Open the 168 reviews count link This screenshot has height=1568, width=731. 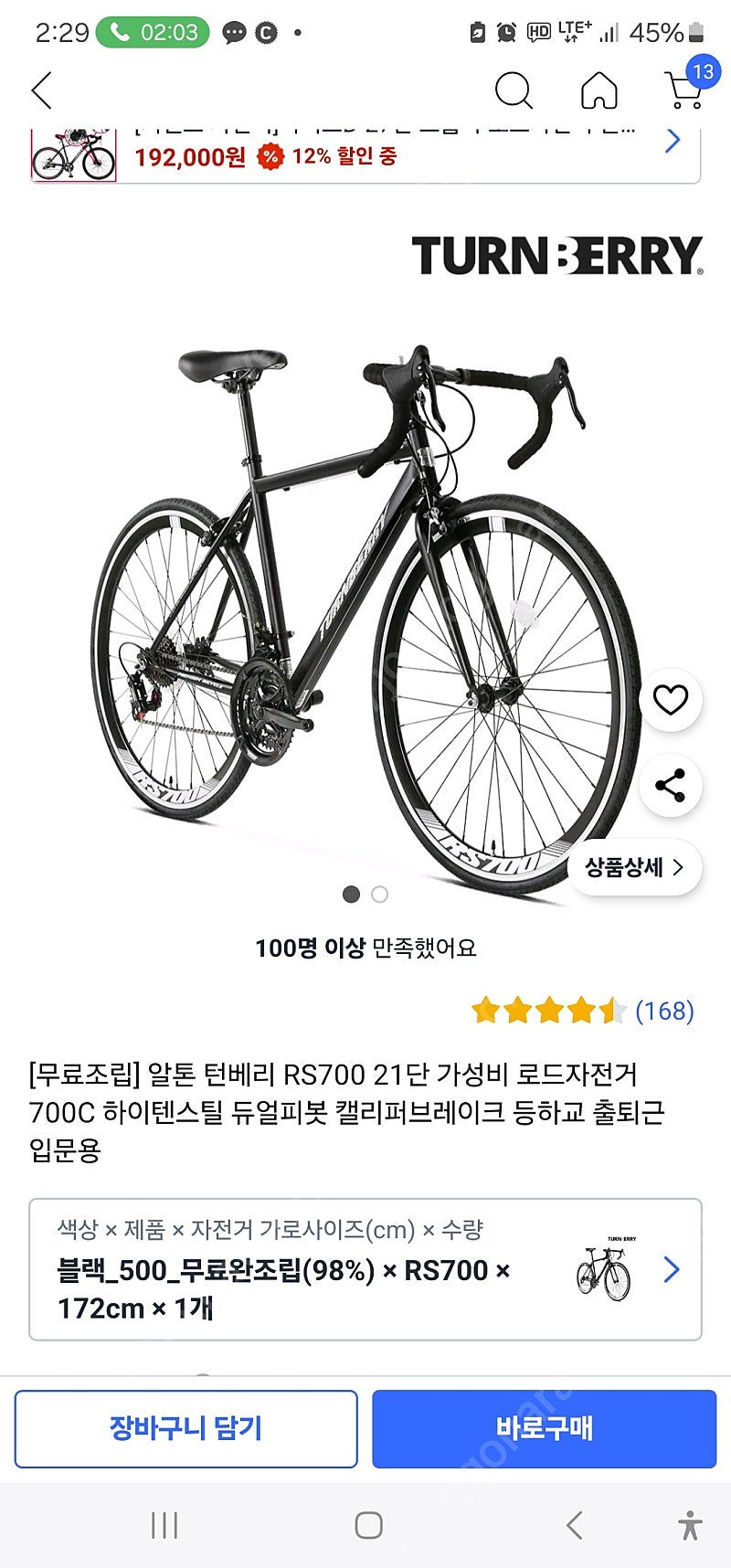664,1011
